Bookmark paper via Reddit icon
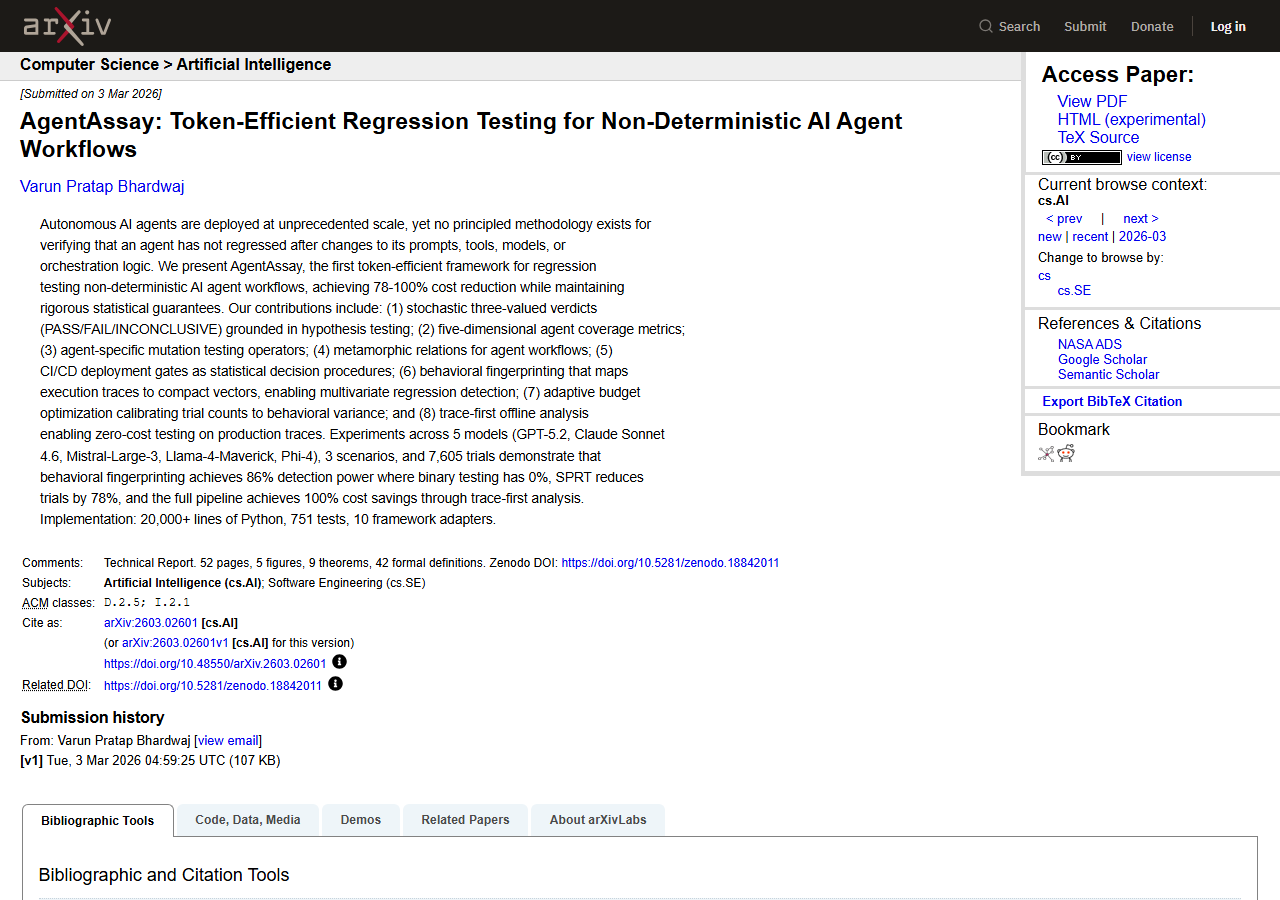Viewport: 1280px width, 900px height. click(x=1066, y=453)
